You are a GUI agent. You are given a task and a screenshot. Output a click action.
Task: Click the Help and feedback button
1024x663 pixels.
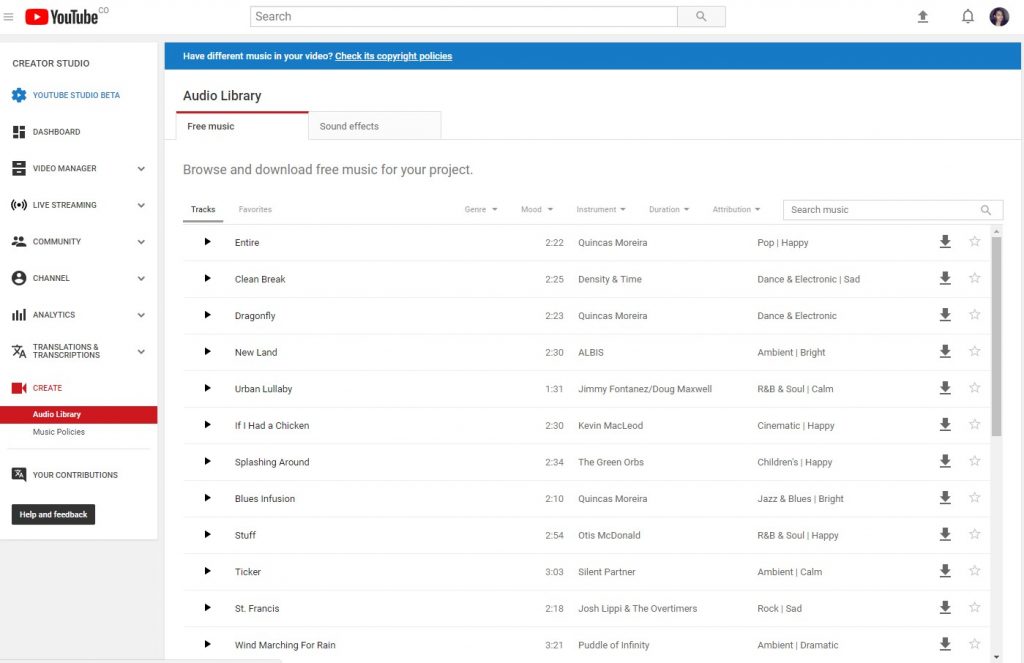pyautogui.click(x=54, y=515)
